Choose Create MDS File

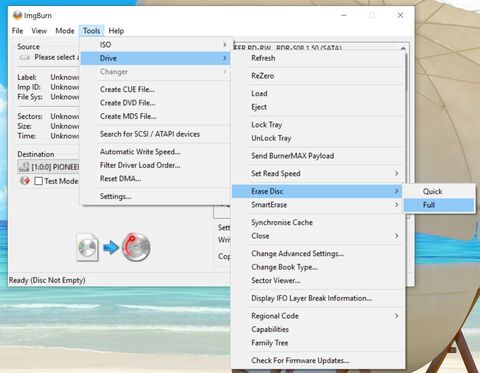[x=156, y=116]
